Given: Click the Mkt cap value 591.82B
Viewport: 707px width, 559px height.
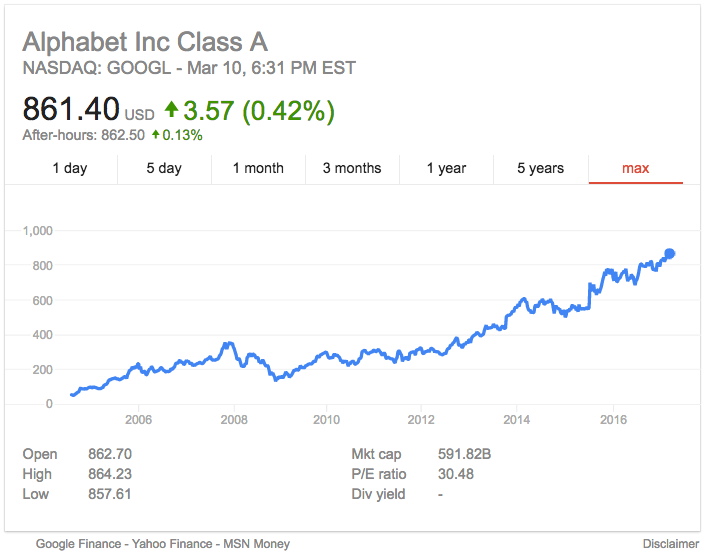Looking at the screenshot, I should (x=464, y=454).
